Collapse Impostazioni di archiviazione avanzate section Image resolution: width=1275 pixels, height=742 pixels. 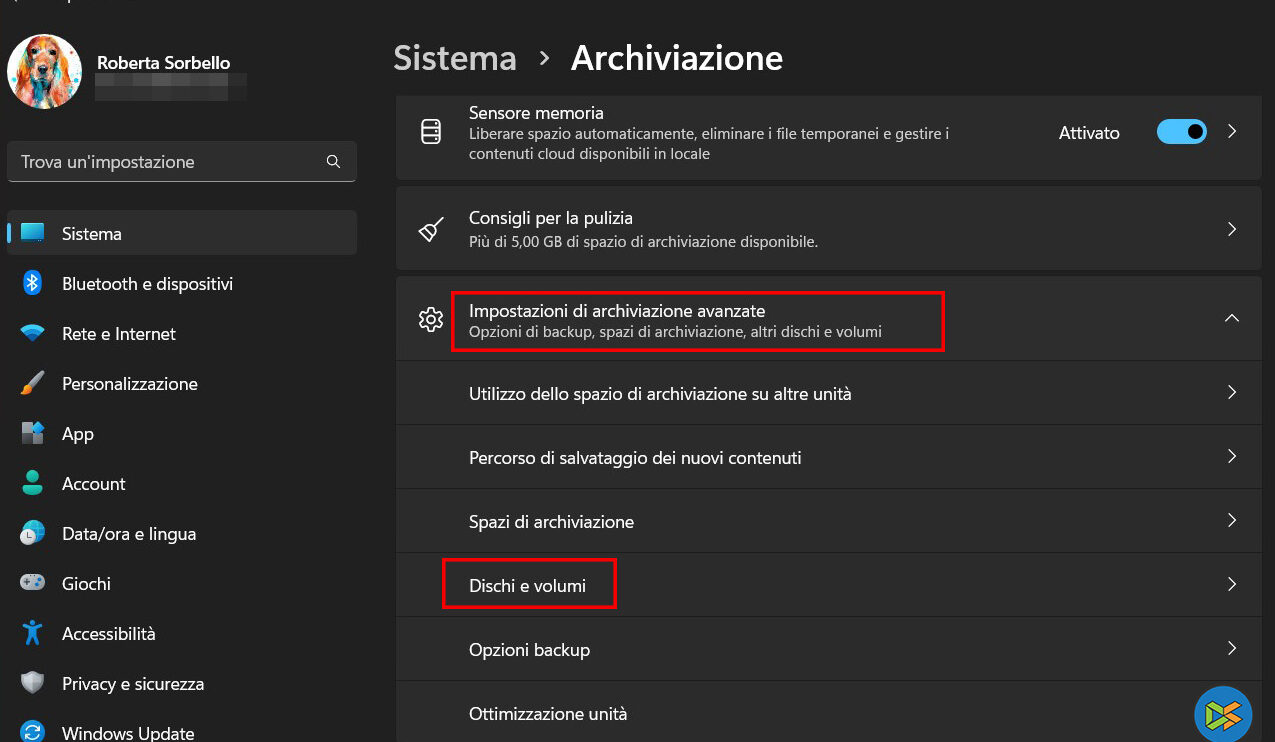pyautogui.click(x=1232, y=318)
